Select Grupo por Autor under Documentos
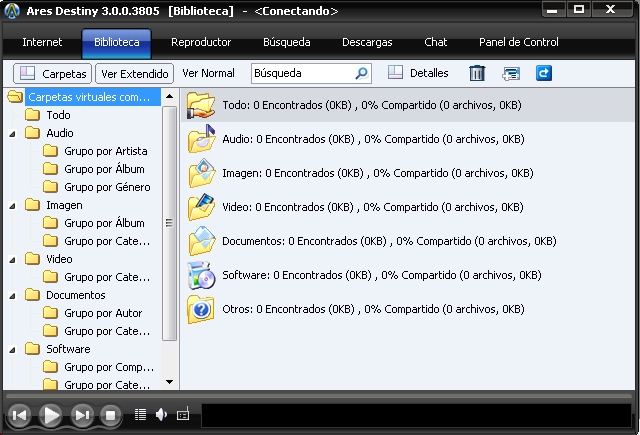640x435 pixels. pyautogui.click(x=103, y=313)
